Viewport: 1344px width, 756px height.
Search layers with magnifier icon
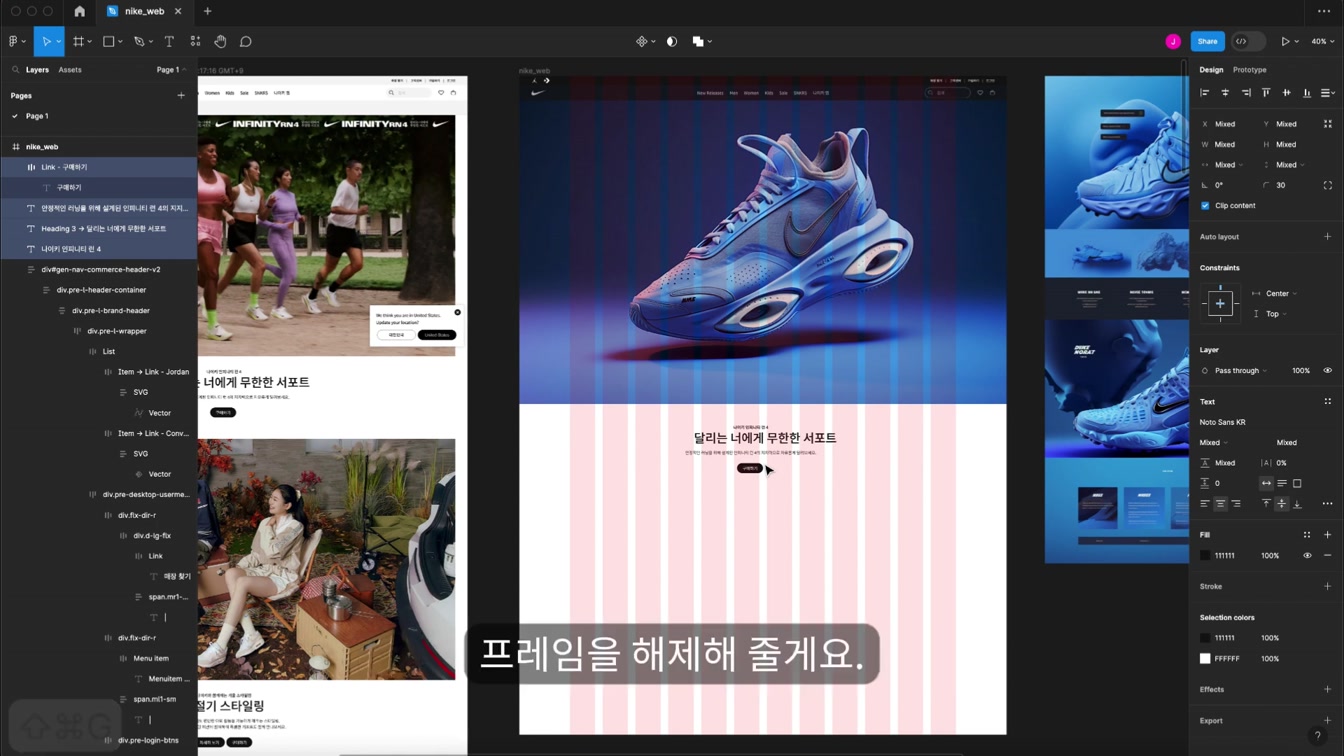click(x=15, y=70)
